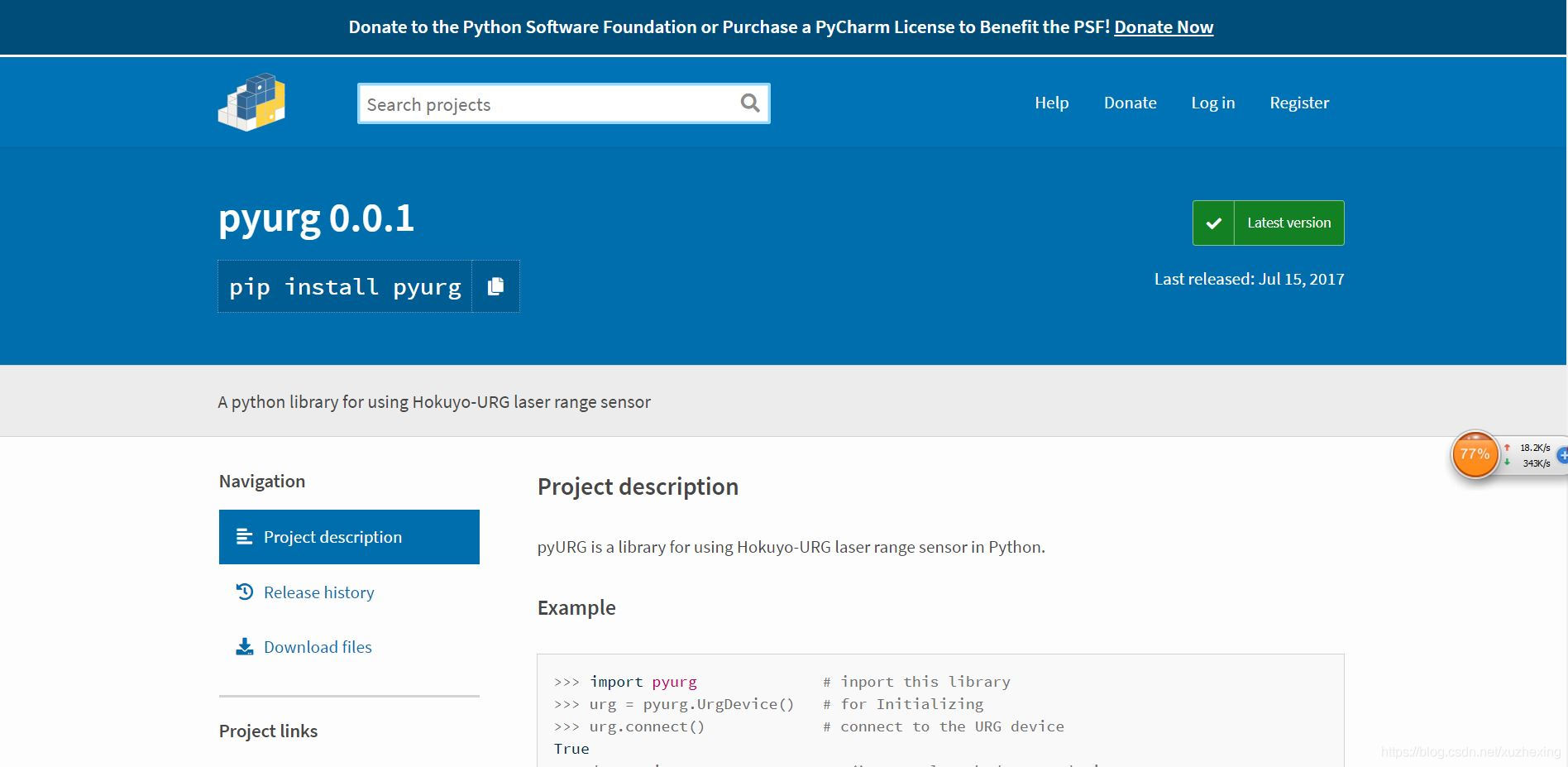This screenshot has height=767, width=1568.
Task: Click the Example heading
Action: [576, 607]
